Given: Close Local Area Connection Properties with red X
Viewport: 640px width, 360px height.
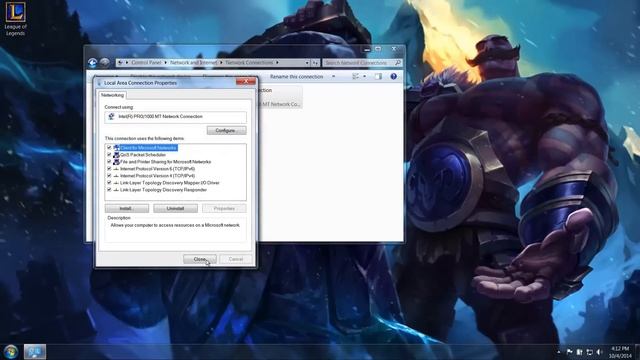Looking at the screenshot, I should point(246,82).
